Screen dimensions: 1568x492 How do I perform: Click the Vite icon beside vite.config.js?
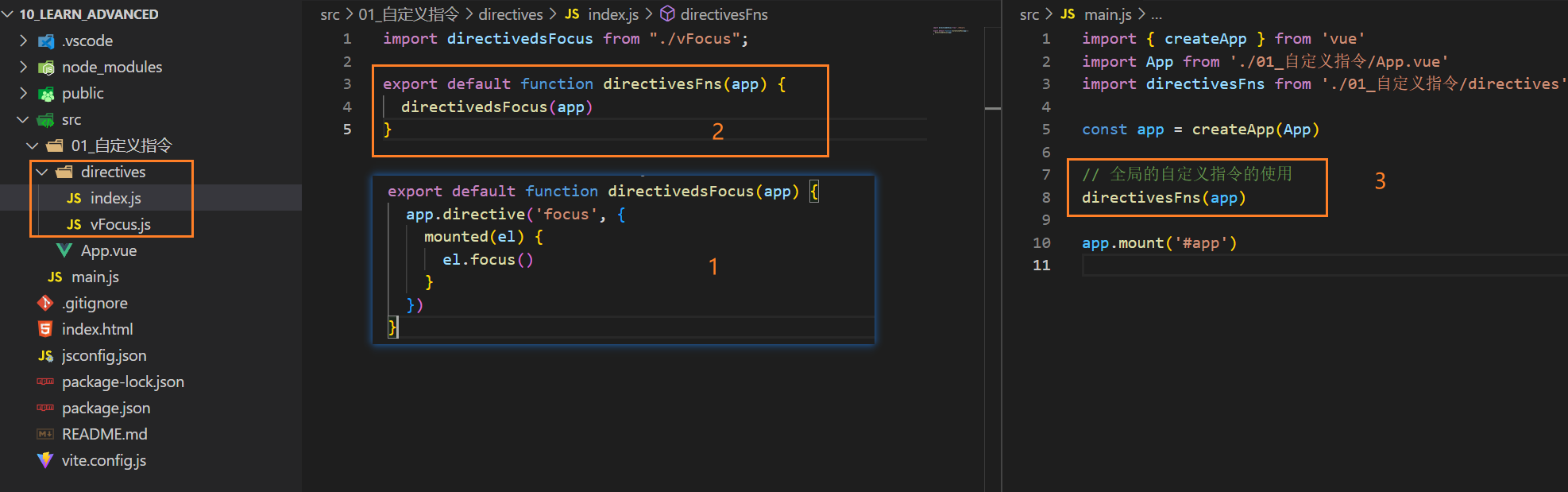point(45,460)
